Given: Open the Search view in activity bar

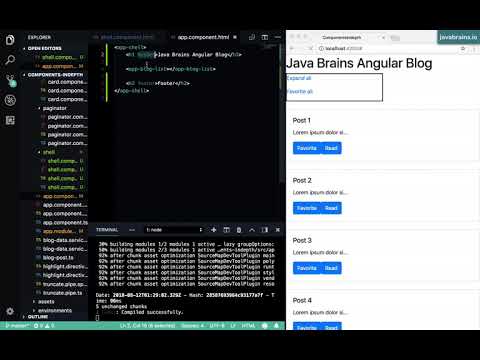Looking at the screenshot, I should pos(10,60).
